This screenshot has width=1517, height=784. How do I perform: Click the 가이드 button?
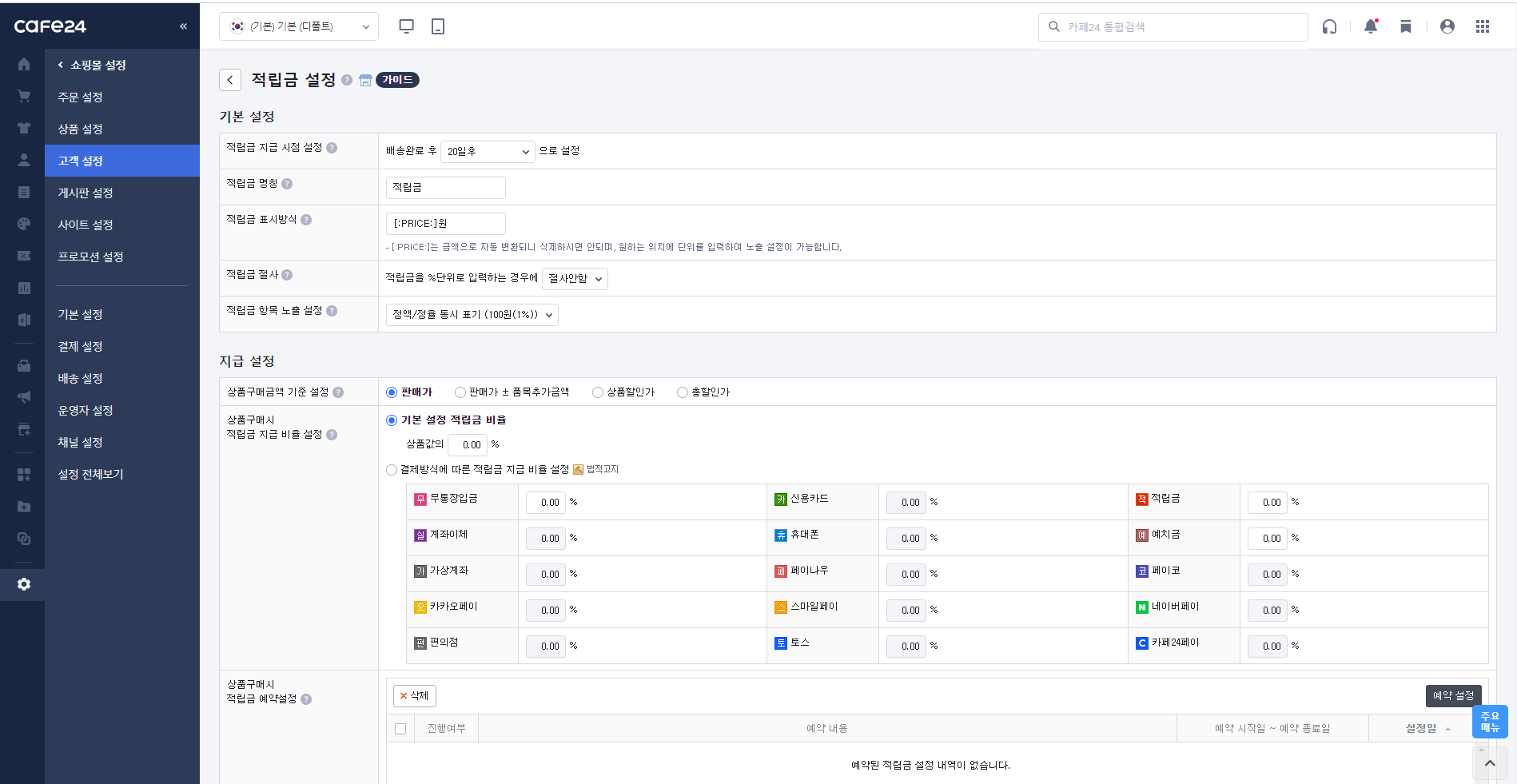tap(397, 80)
